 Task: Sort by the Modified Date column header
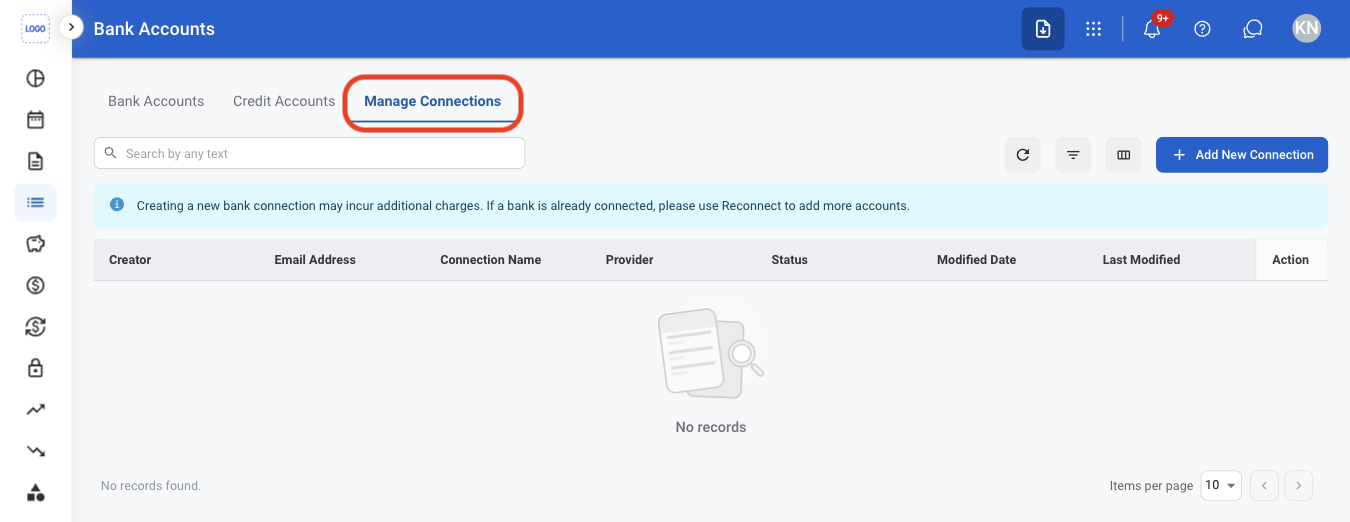[x=976, y=260]
